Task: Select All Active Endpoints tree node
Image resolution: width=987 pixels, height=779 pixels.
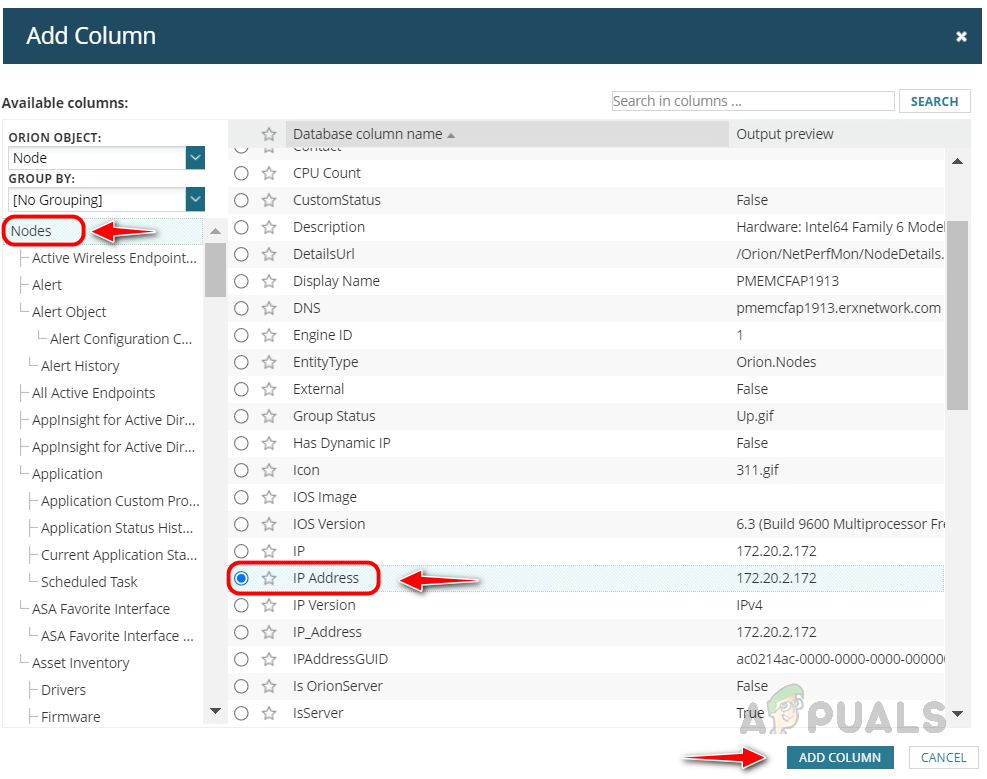Action: [93, 393]
